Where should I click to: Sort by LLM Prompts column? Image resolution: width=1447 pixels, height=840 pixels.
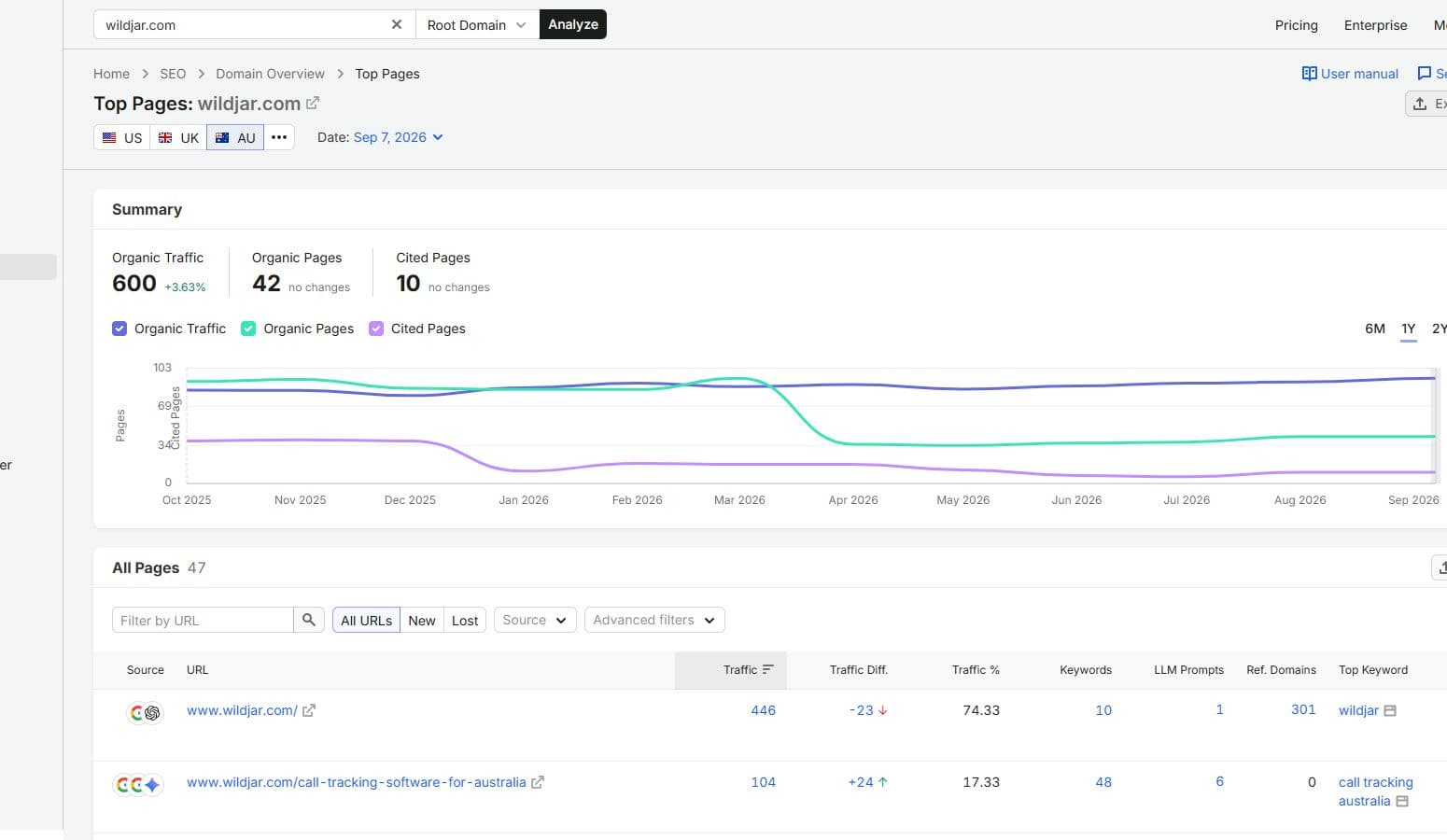(x=1188, y=670)
